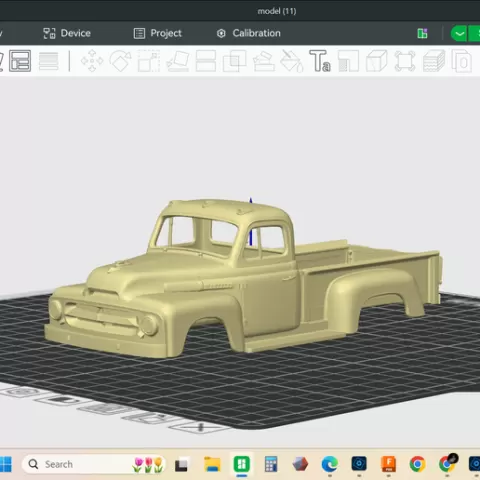Select the Support painting tool

click(x=264, y=61)
